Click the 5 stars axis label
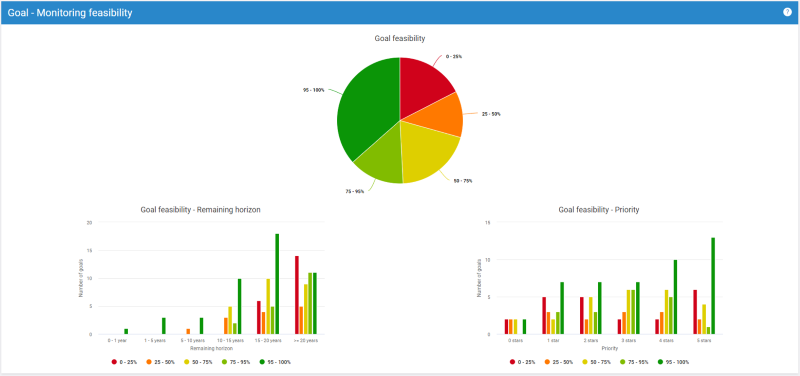Image resolution: width=800 pixels, height=376 pixels. pyautogui.click(x=704, y=340)
